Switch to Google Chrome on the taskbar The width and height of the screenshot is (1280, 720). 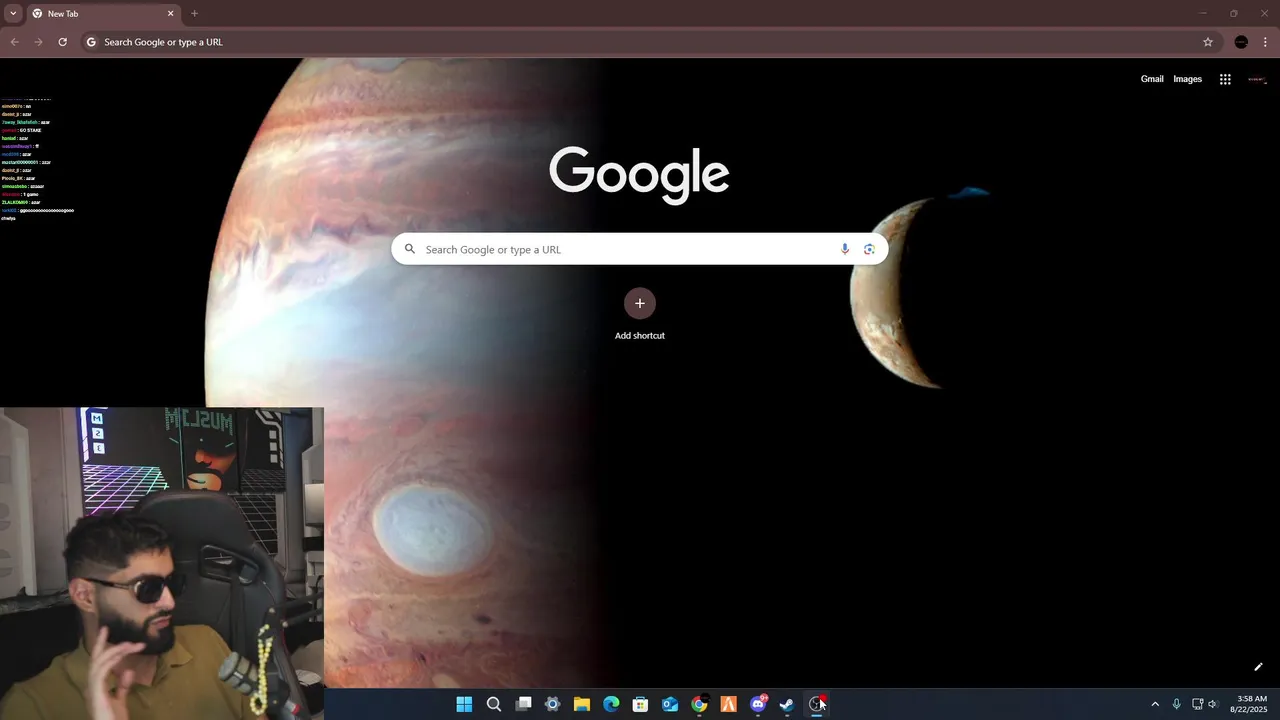click(x=699, y=704)
